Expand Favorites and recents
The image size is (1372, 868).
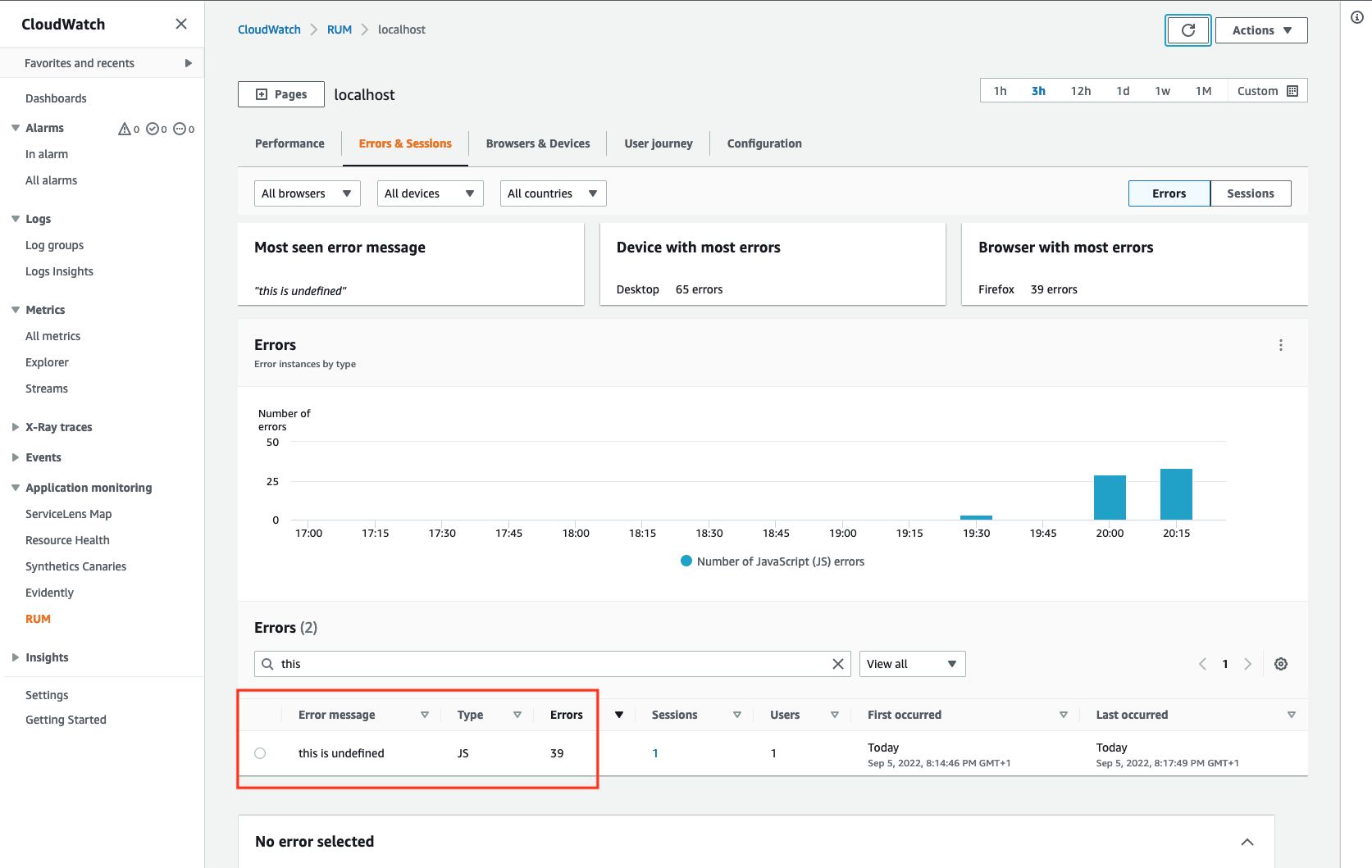188,63
